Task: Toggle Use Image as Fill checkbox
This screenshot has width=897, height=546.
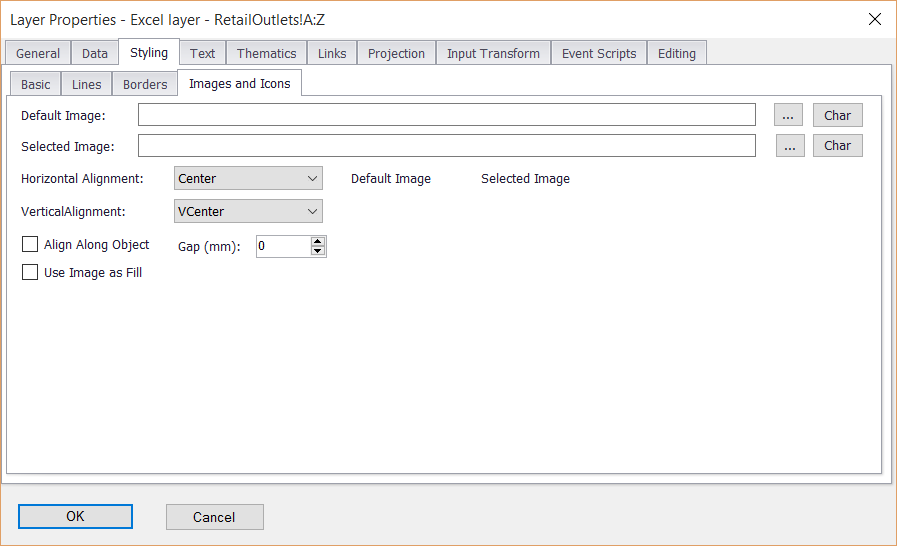Action: (30, 272)
